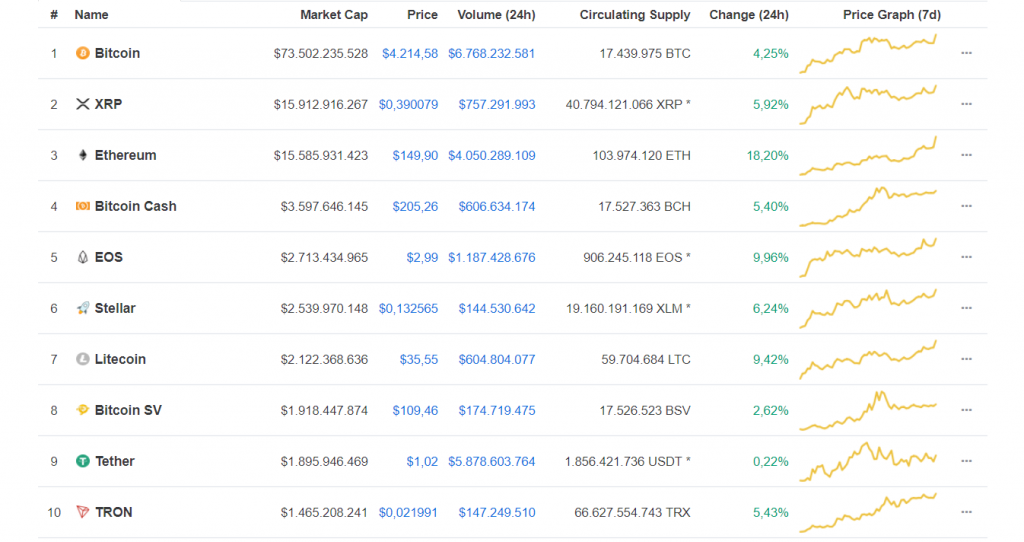Click the Bitcoin Cash logo icon
The height and width of the screenshot is (542, 1024).
pyautogui.click(x=82, y=206)
